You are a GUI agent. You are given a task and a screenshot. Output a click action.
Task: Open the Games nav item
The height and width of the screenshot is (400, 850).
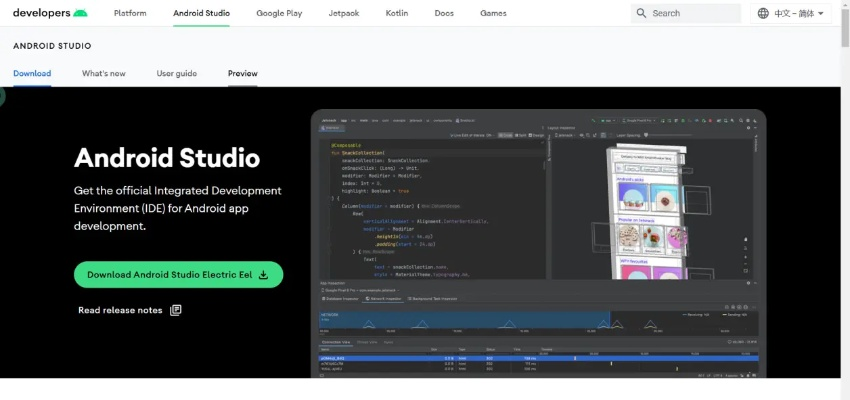coord(493,13)
